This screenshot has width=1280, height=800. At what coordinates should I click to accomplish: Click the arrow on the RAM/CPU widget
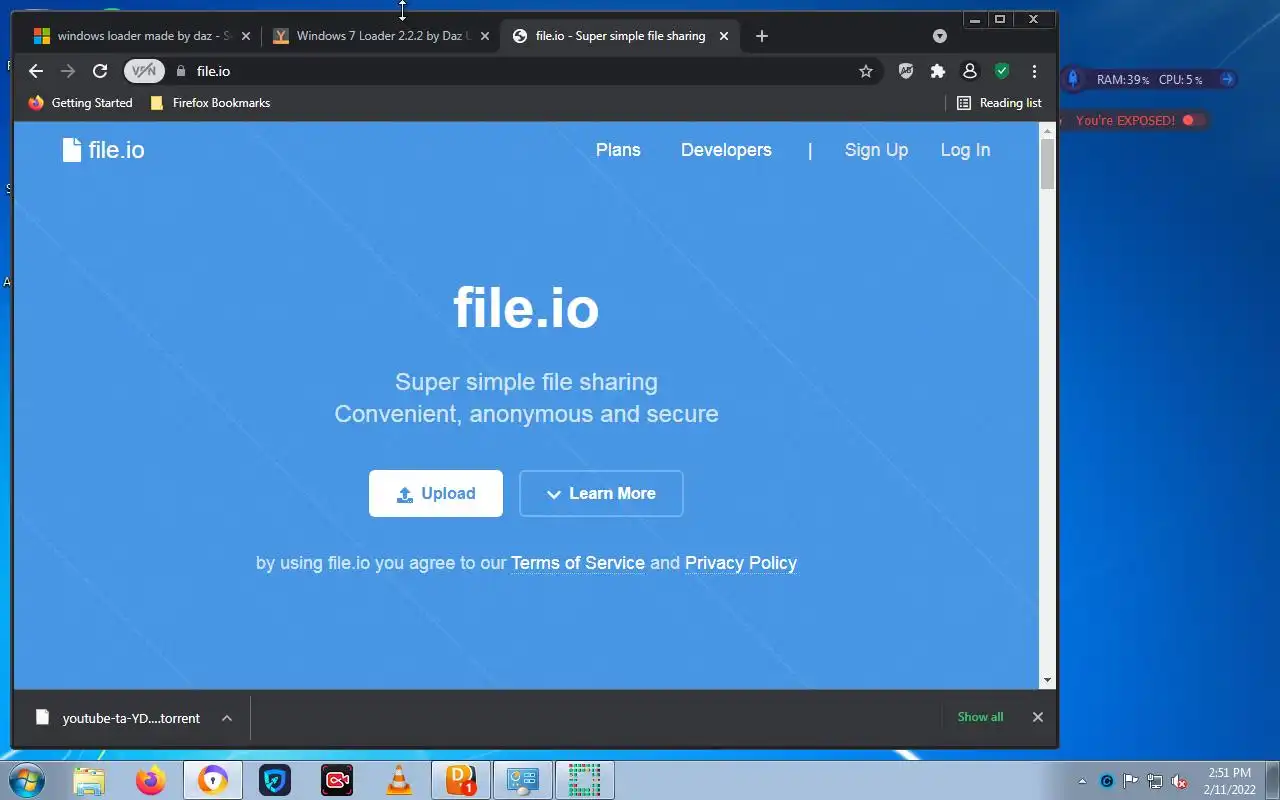click(1227, 79)
